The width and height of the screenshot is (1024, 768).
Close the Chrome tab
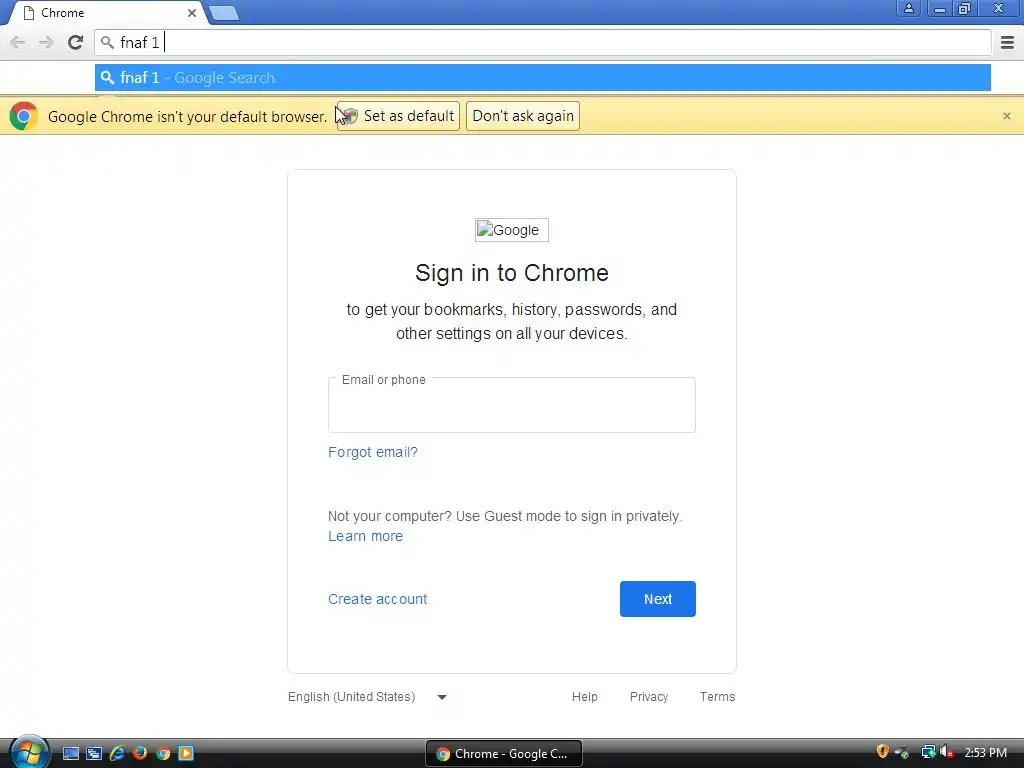tap(192, 13)
